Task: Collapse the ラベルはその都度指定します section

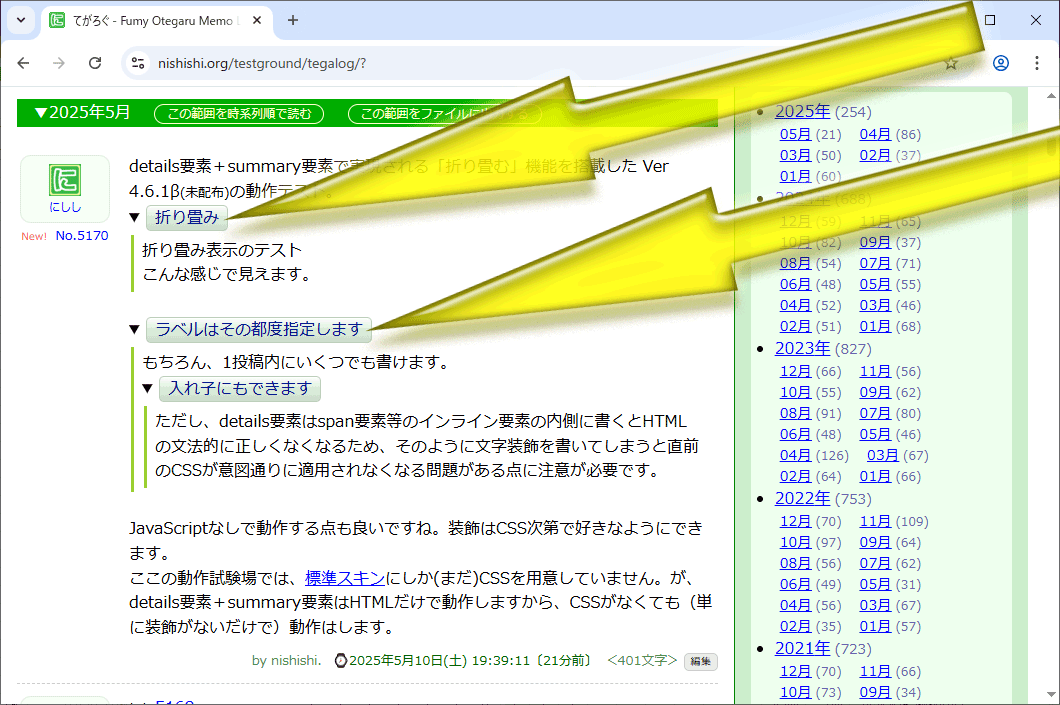Action: click(258, 329)
